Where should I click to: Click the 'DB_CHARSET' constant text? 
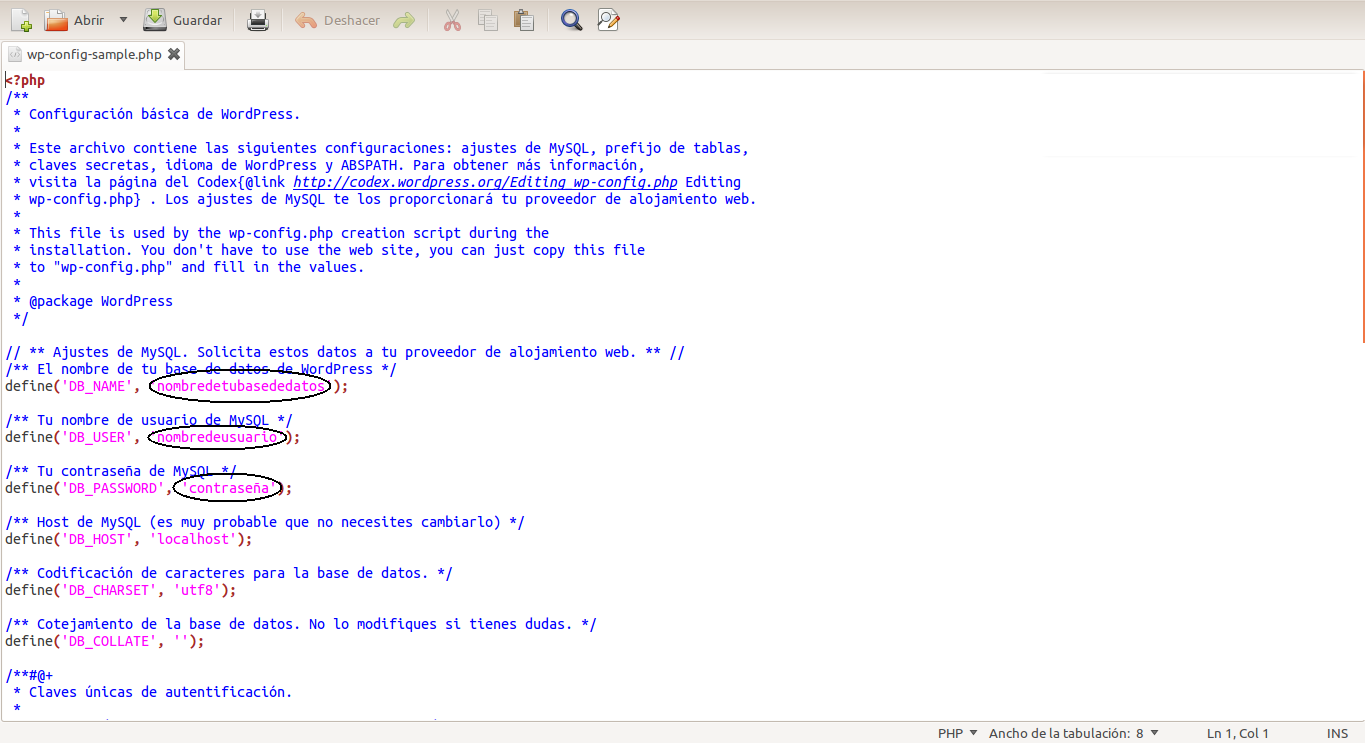point(109,590)
